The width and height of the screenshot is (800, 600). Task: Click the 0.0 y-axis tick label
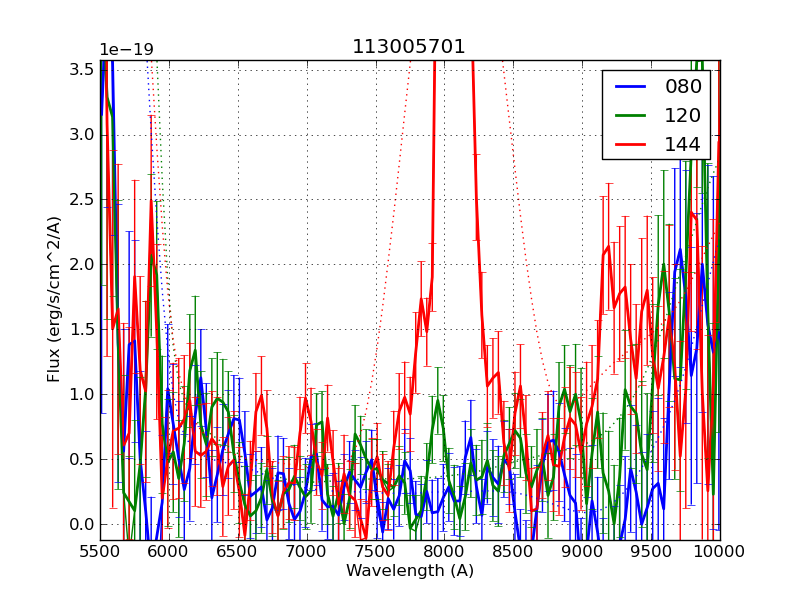tap(82, 524)
